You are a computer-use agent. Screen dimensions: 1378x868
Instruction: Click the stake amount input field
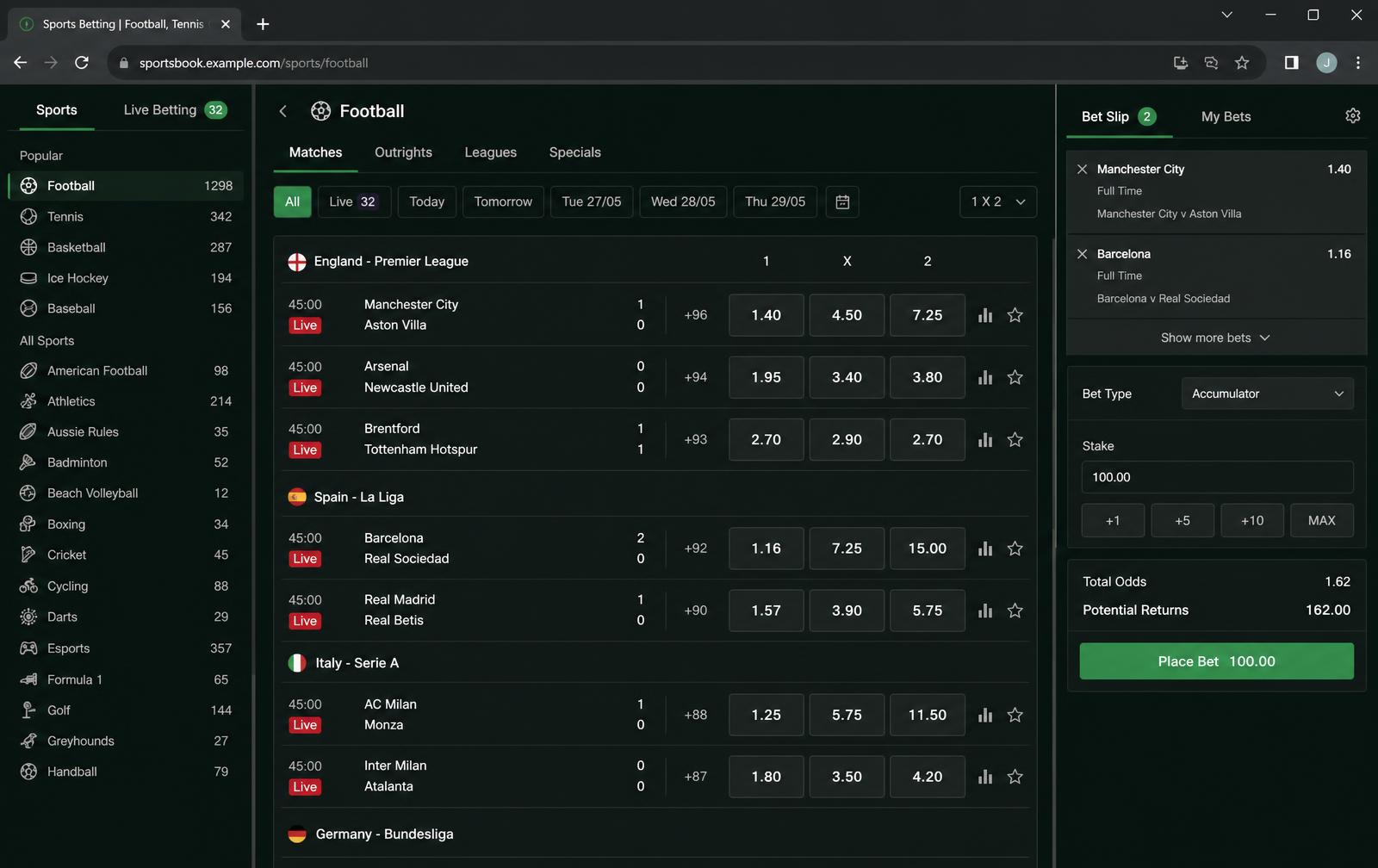(x=1217, y=477)
